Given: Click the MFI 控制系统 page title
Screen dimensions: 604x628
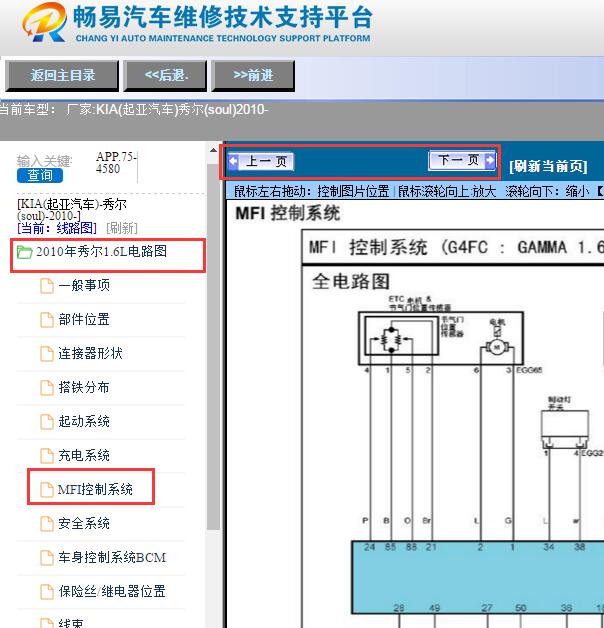Looking at the screenshot, I should [x=288, y=213].
